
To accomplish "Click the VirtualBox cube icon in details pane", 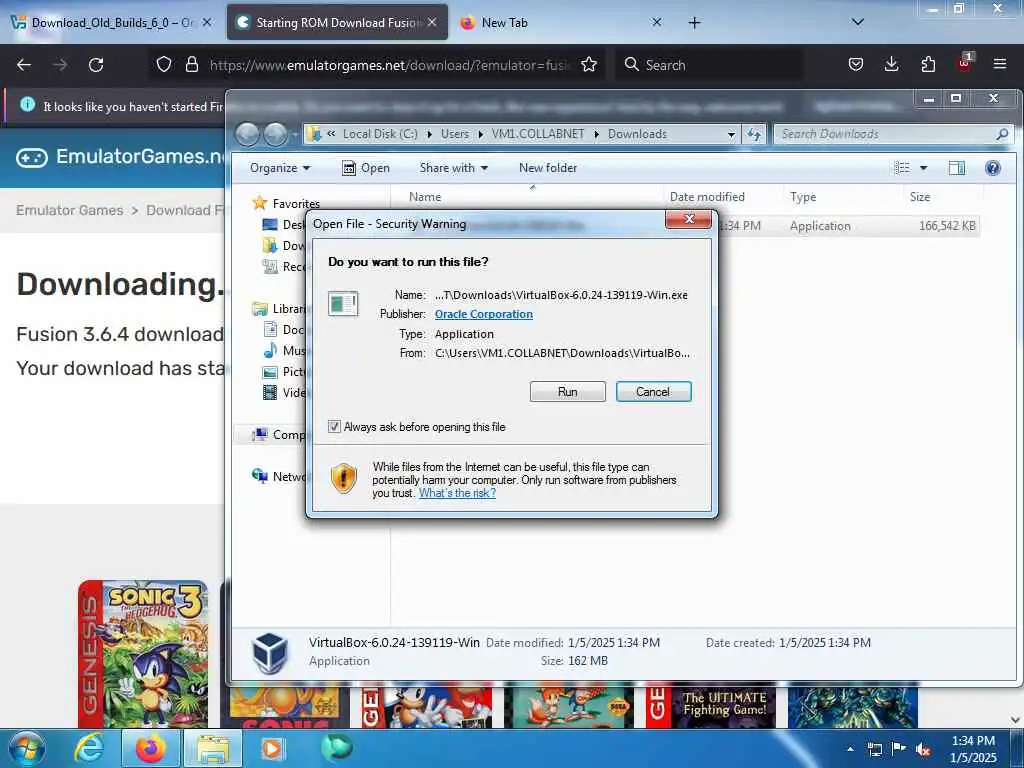I will 270,652.
